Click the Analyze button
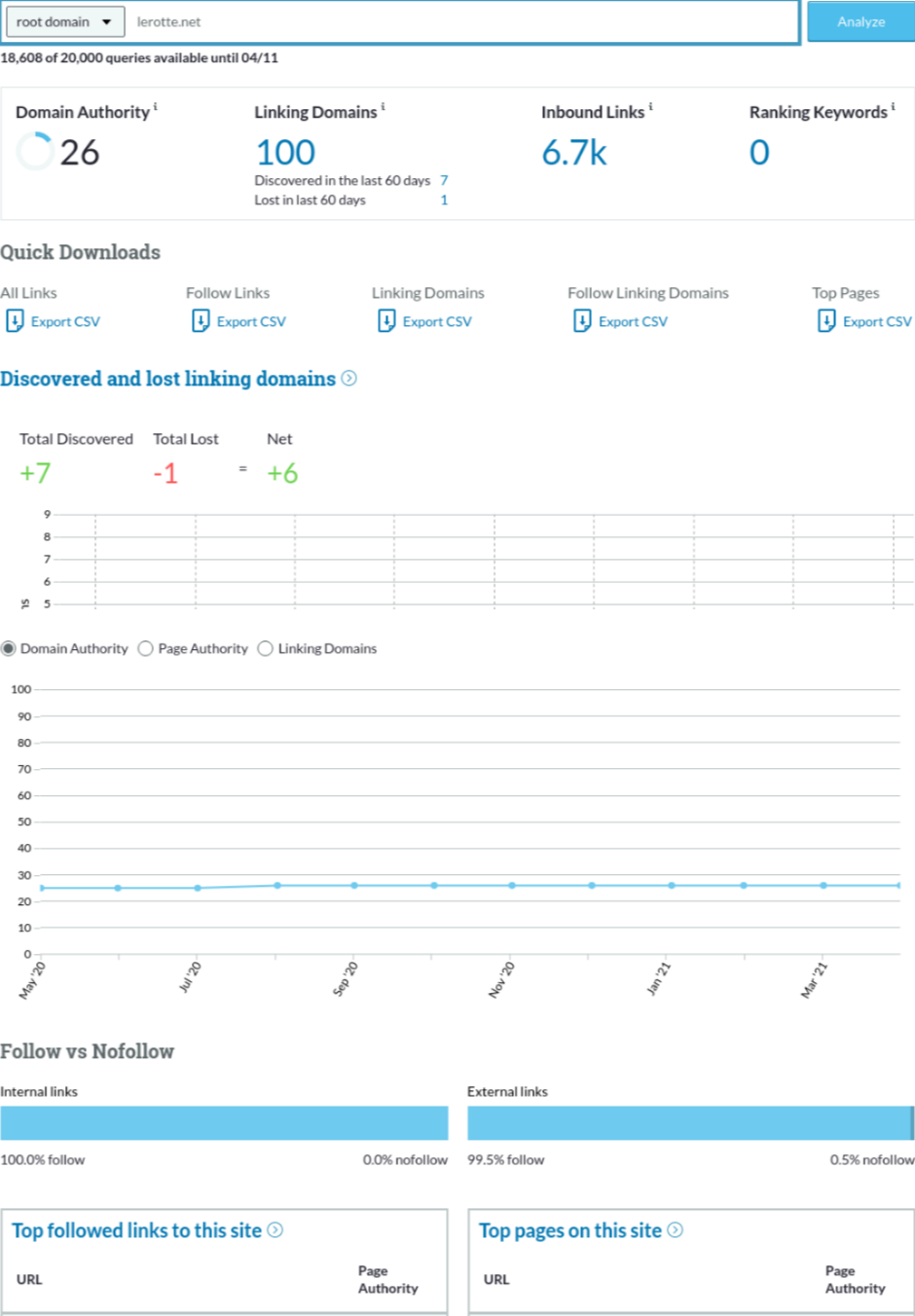The width and height of the screenshot is (915, 1316). (x=860, y=21)
